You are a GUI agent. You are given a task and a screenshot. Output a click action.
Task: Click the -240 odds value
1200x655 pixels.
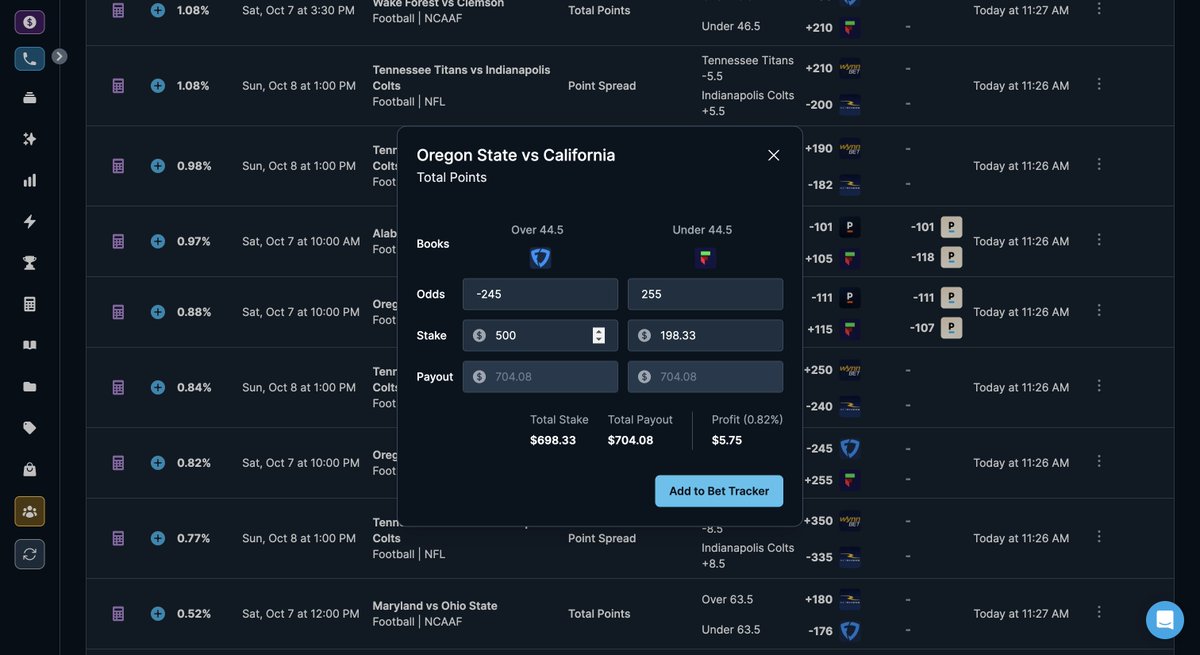click(819, 406)
